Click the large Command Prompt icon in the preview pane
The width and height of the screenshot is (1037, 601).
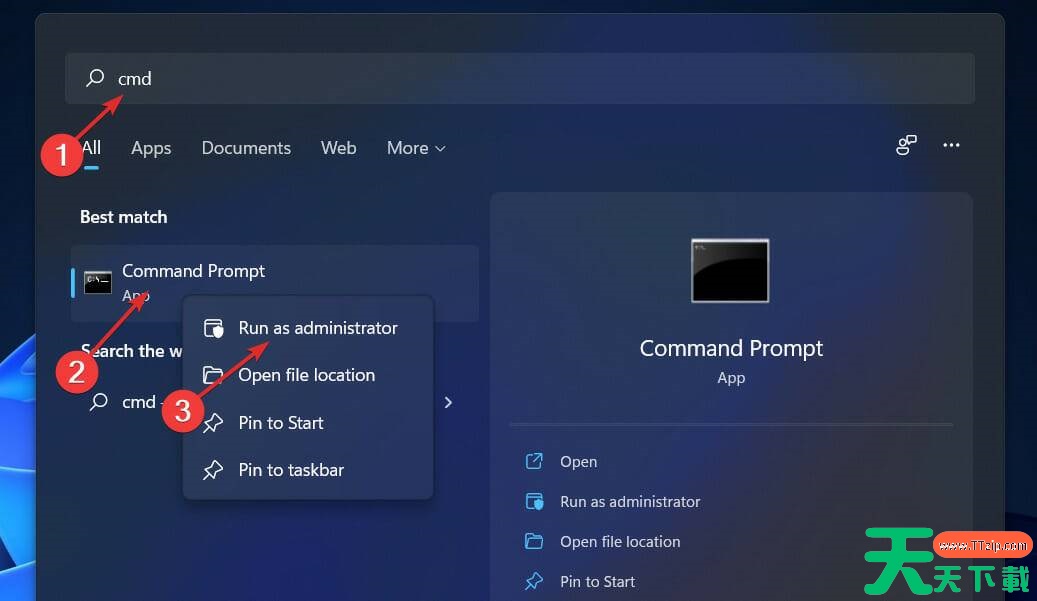730,271
